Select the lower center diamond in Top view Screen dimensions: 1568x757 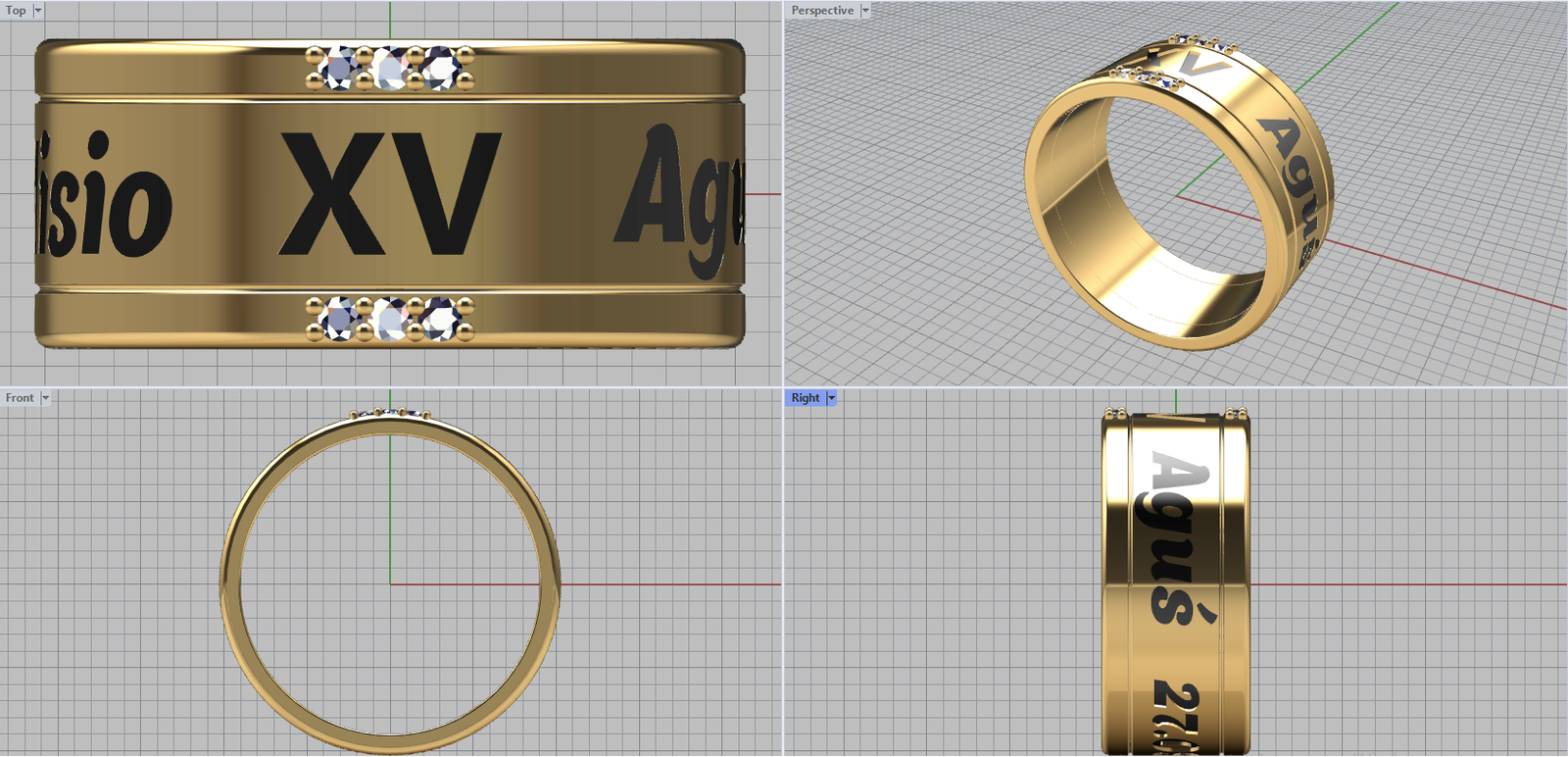pos(390,319)
